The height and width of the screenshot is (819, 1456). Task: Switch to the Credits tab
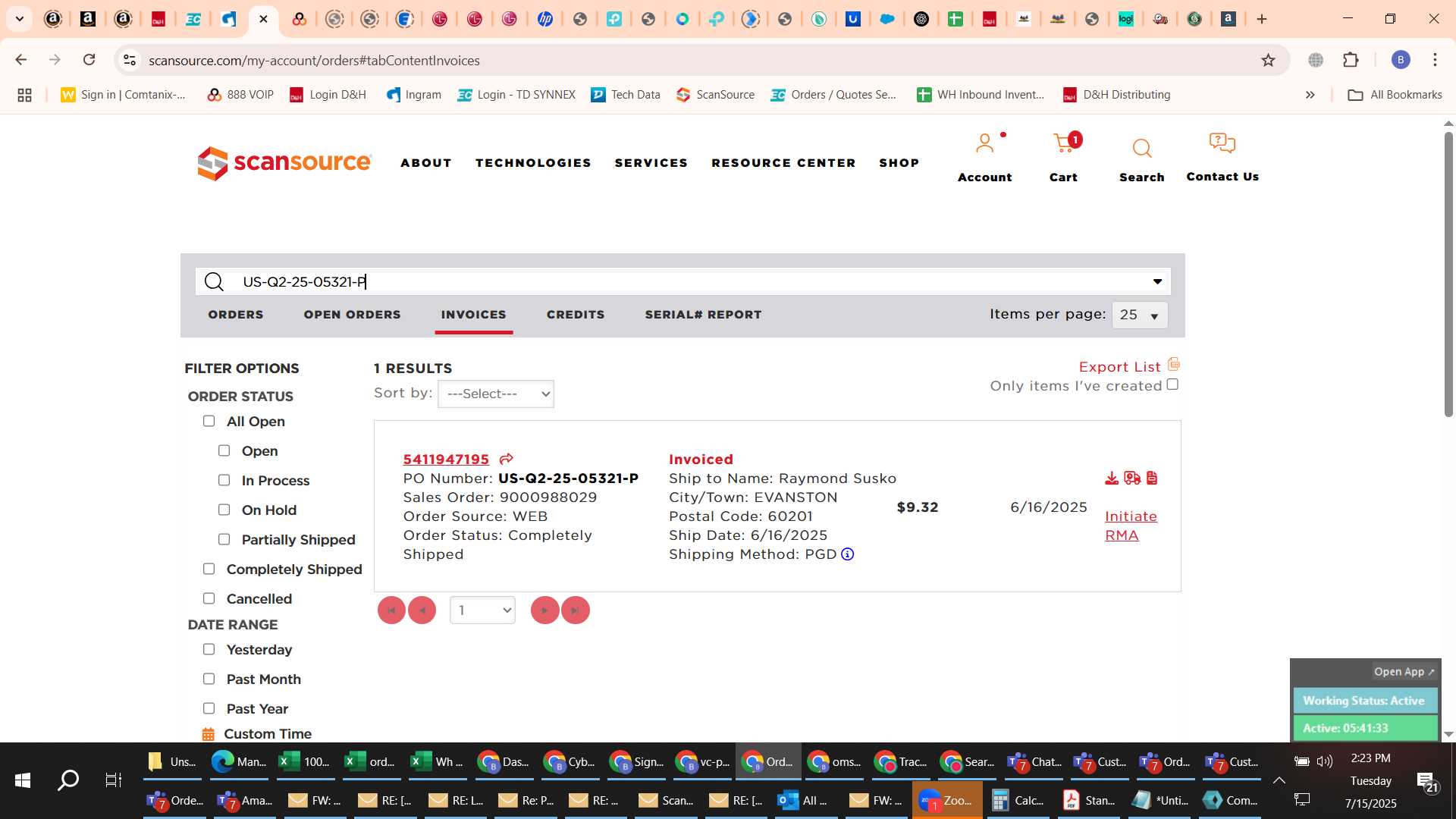576,315
